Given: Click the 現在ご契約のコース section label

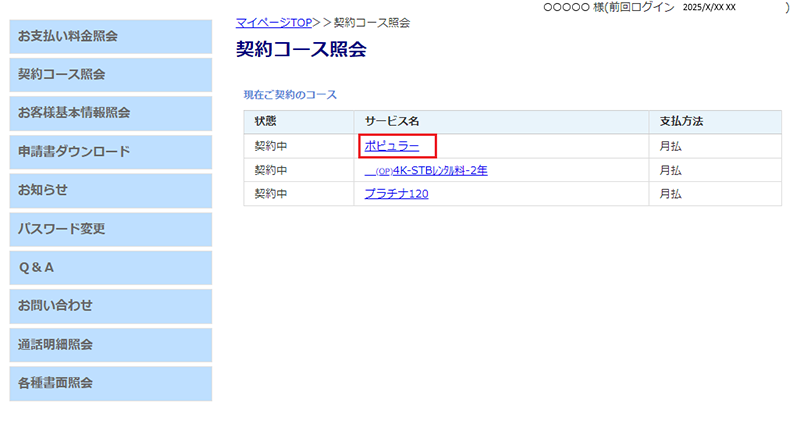Looking at the screenshot, I should coord(290,95).
